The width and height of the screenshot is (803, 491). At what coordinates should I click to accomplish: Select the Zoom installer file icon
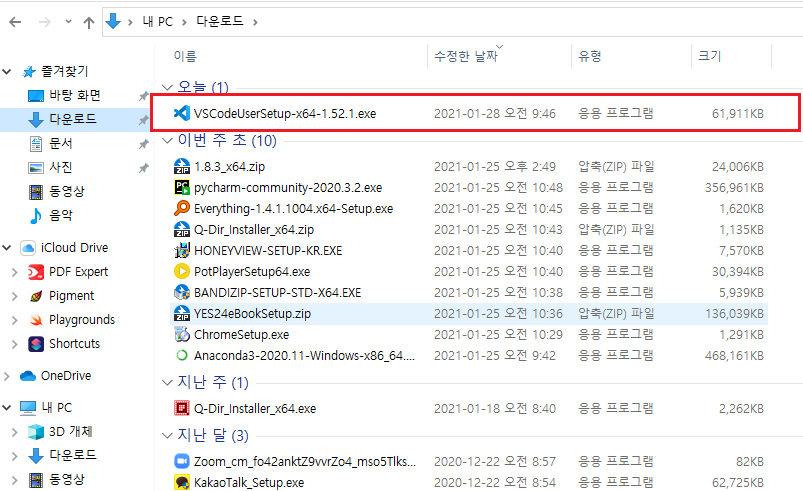coord(182,461)
